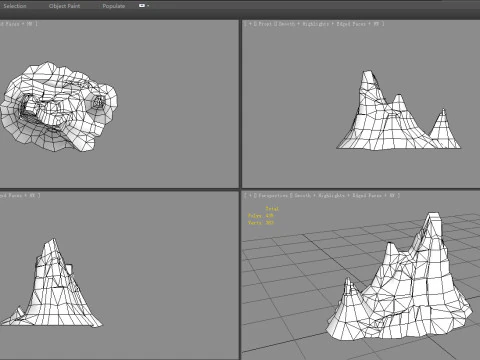Click the Total statistics header text

(x=272, y=209)
